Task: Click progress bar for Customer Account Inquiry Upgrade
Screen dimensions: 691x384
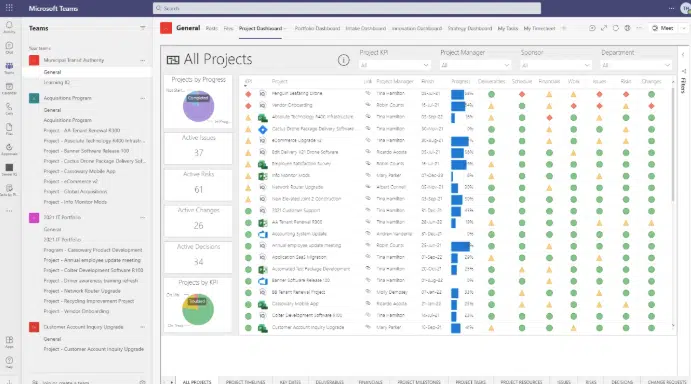Action: point(456,328)
